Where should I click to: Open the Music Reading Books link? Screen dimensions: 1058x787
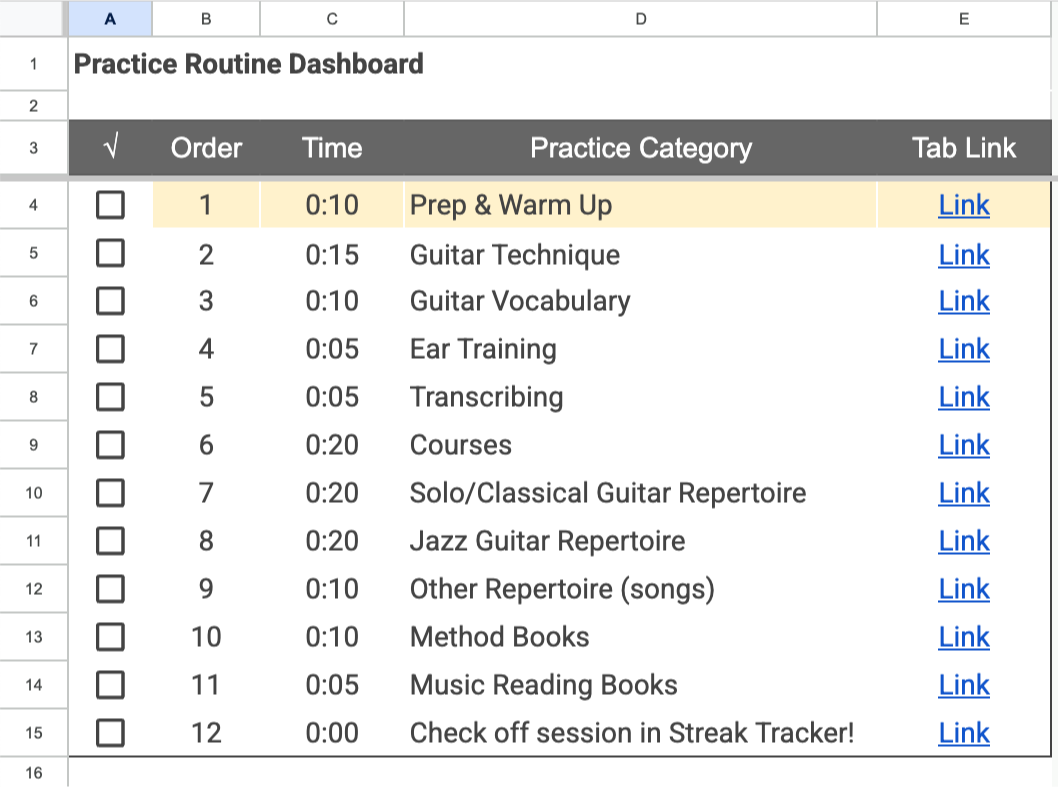point(964,685)
